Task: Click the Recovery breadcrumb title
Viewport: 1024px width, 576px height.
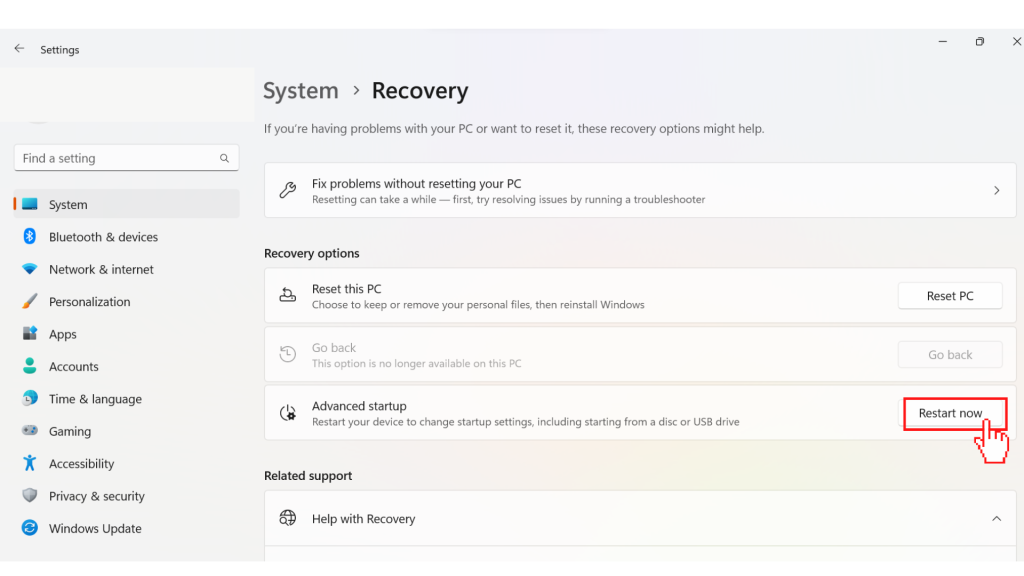Action: (x=420, y=90)
